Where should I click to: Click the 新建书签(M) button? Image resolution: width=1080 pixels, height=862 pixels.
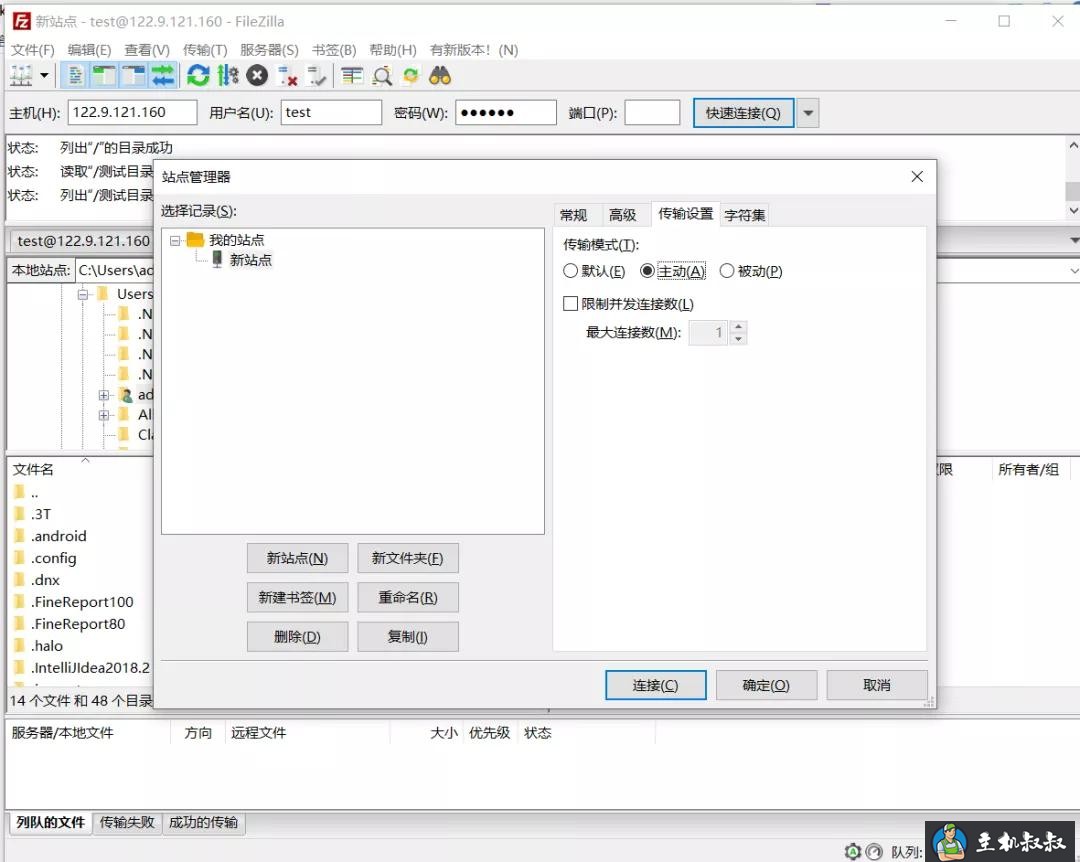coord(298,597)
